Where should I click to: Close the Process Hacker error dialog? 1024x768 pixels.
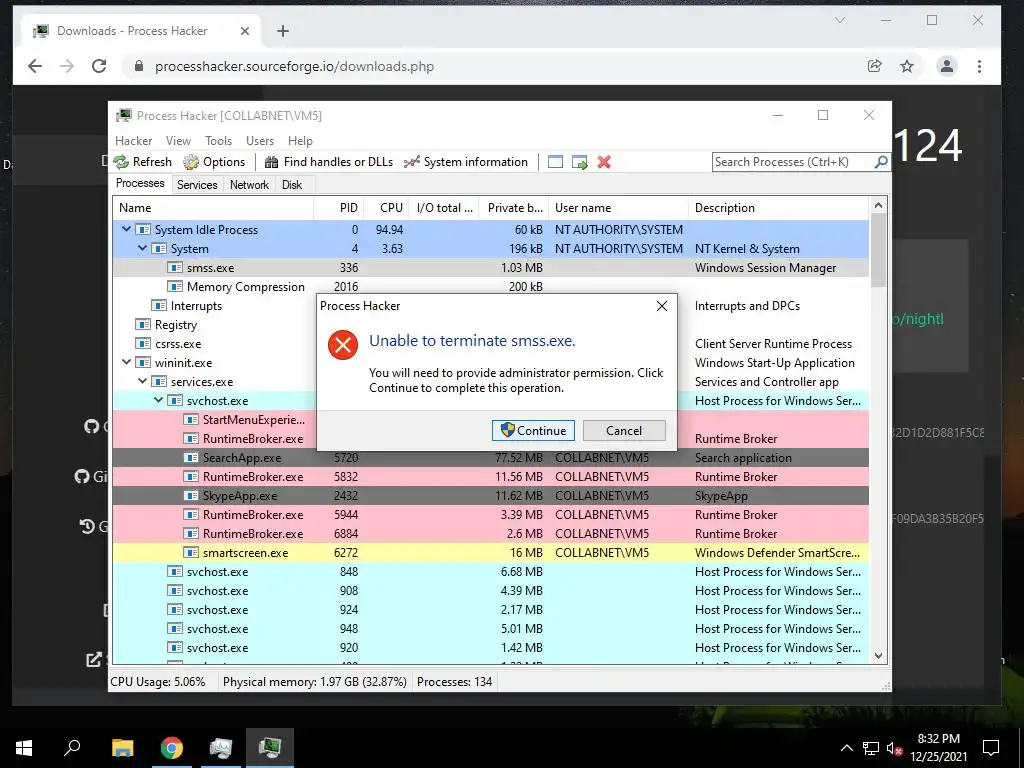point(662,306)
